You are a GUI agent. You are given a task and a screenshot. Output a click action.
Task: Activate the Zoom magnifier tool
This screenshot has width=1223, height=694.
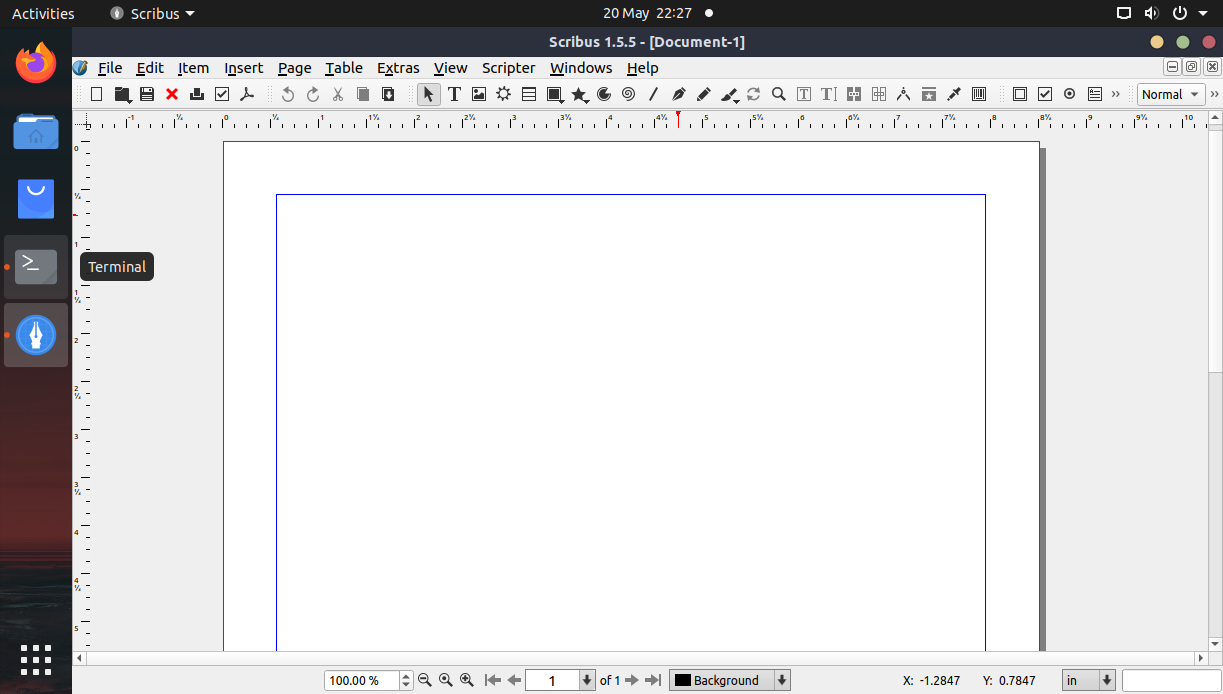click(778, 94)
